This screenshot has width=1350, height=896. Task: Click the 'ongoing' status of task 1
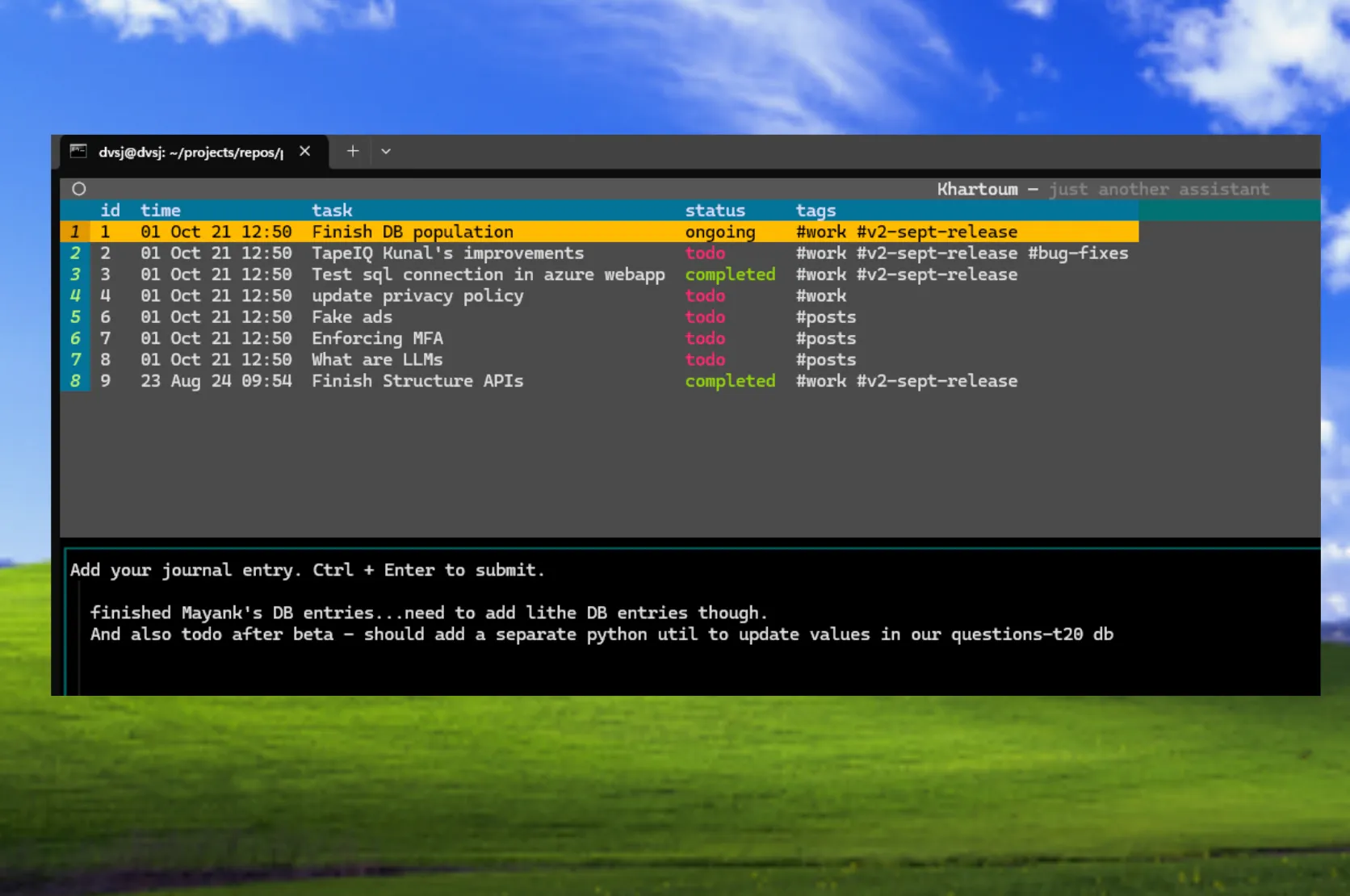coord(720,232)
